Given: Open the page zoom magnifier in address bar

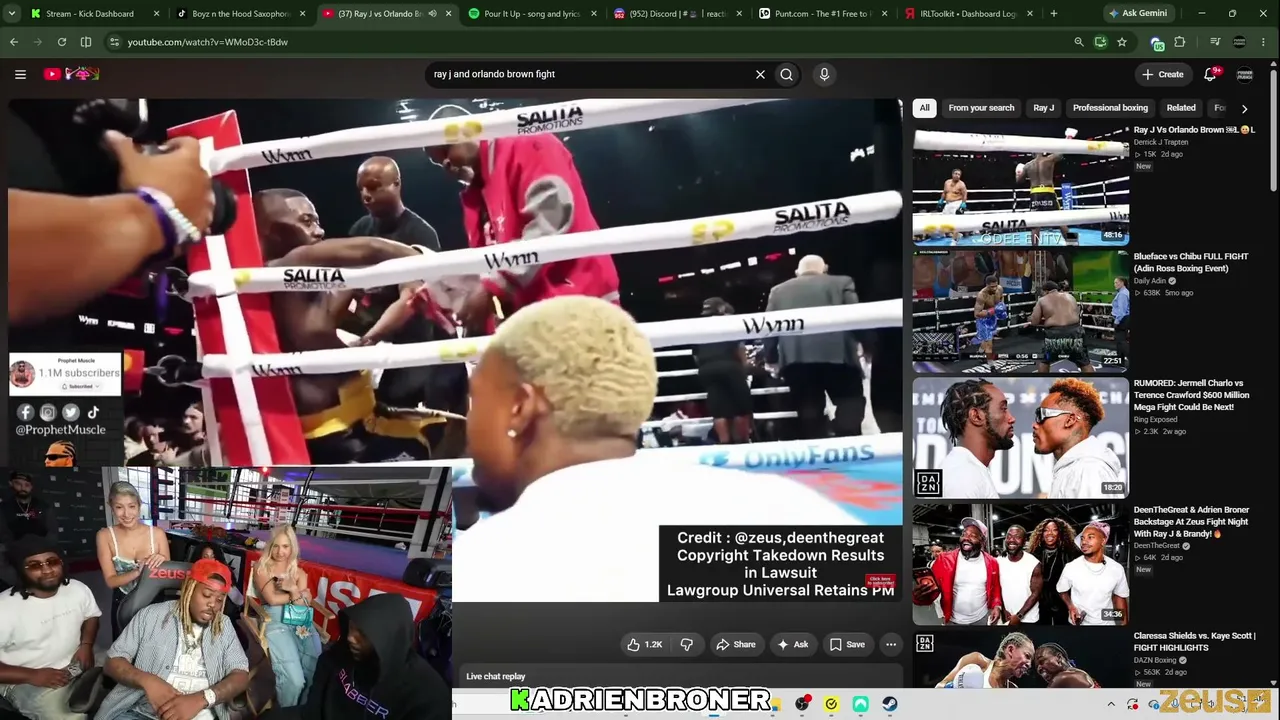Looking at the screenshot, I should 1078,42.
